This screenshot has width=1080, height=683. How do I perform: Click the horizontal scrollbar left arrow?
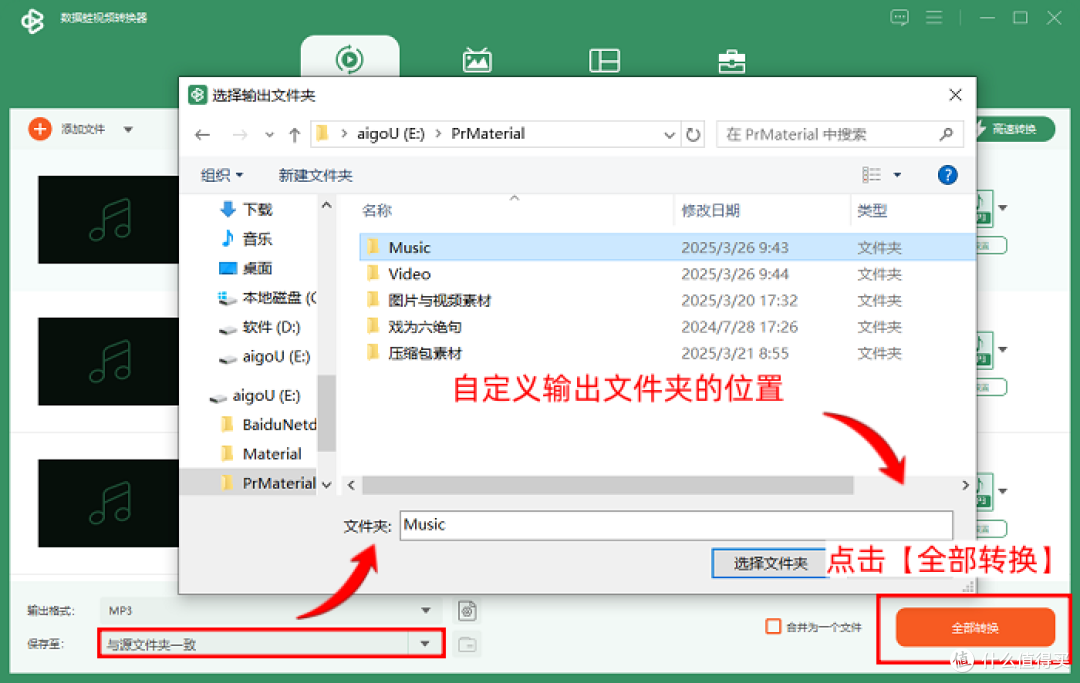(351, 485)
